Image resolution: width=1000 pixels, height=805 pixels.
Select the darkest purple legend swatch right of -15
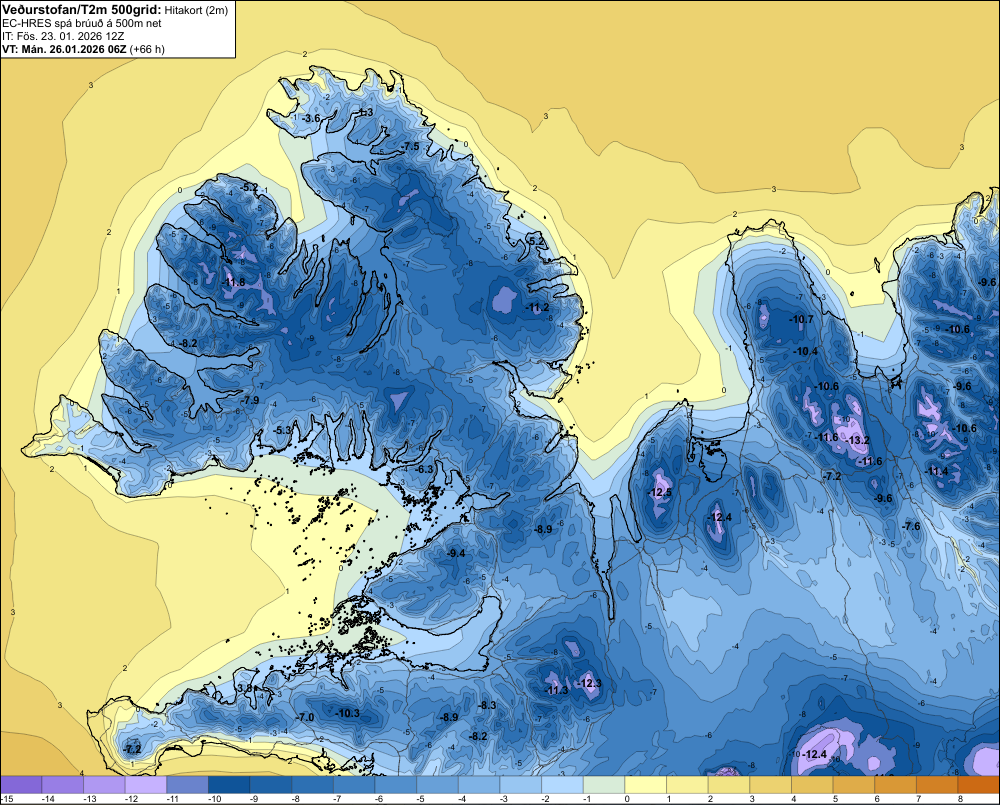[21, 785]
